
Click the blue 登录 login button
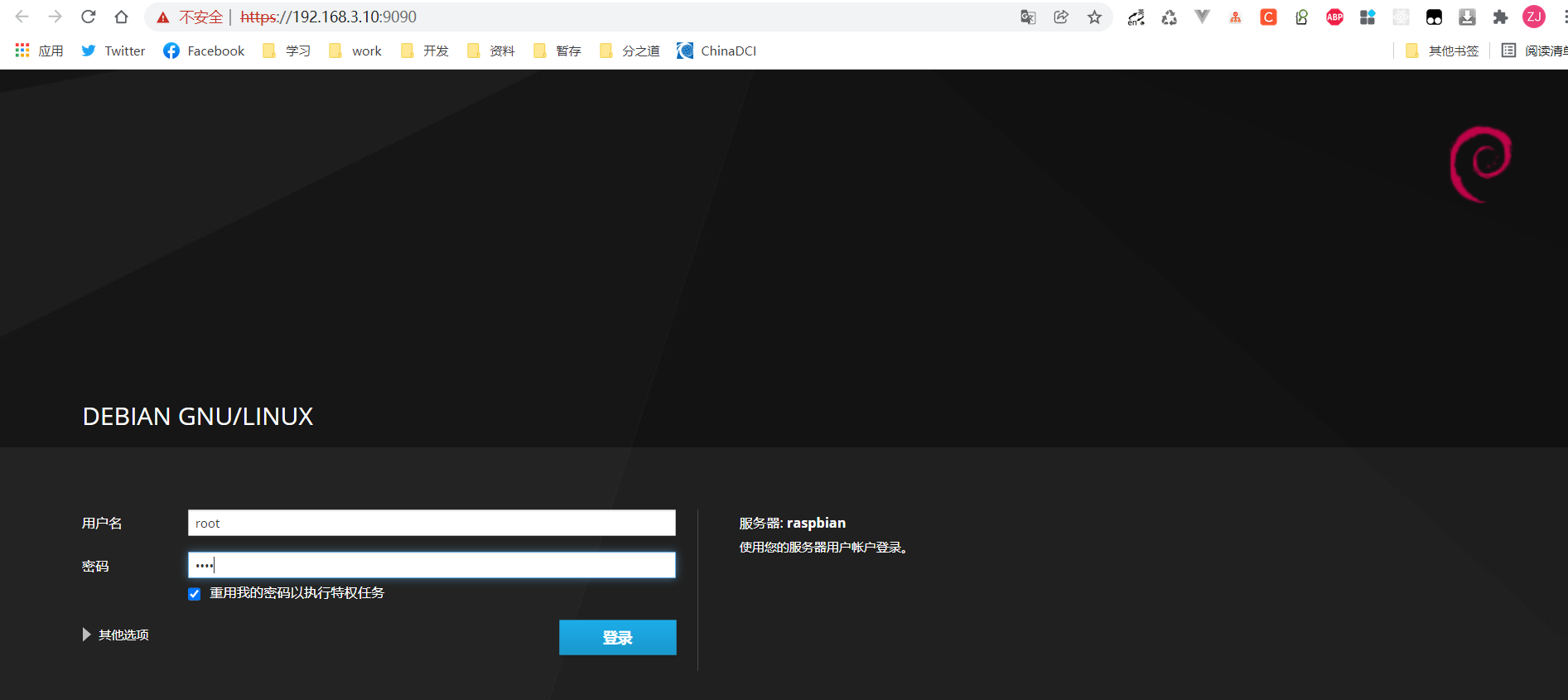[618, 637]
